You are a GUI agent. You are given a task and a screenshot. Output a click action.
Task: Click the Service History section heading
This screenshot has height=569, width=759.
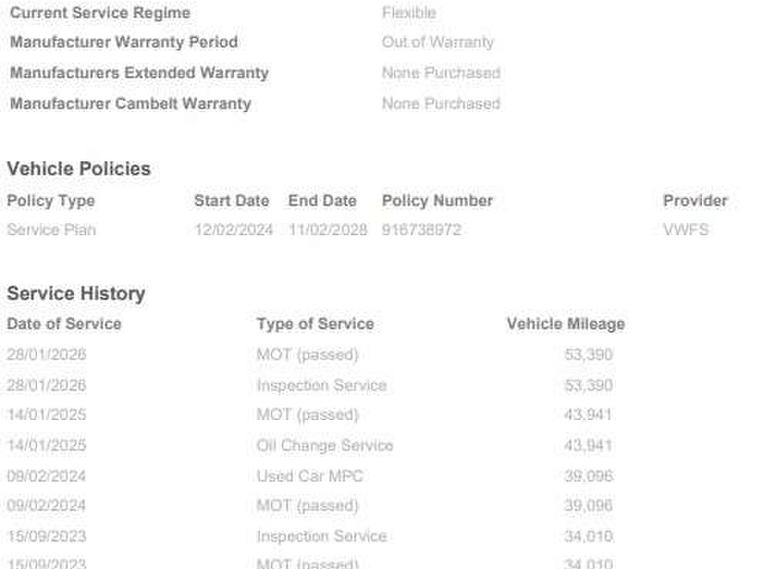point(76,294)
